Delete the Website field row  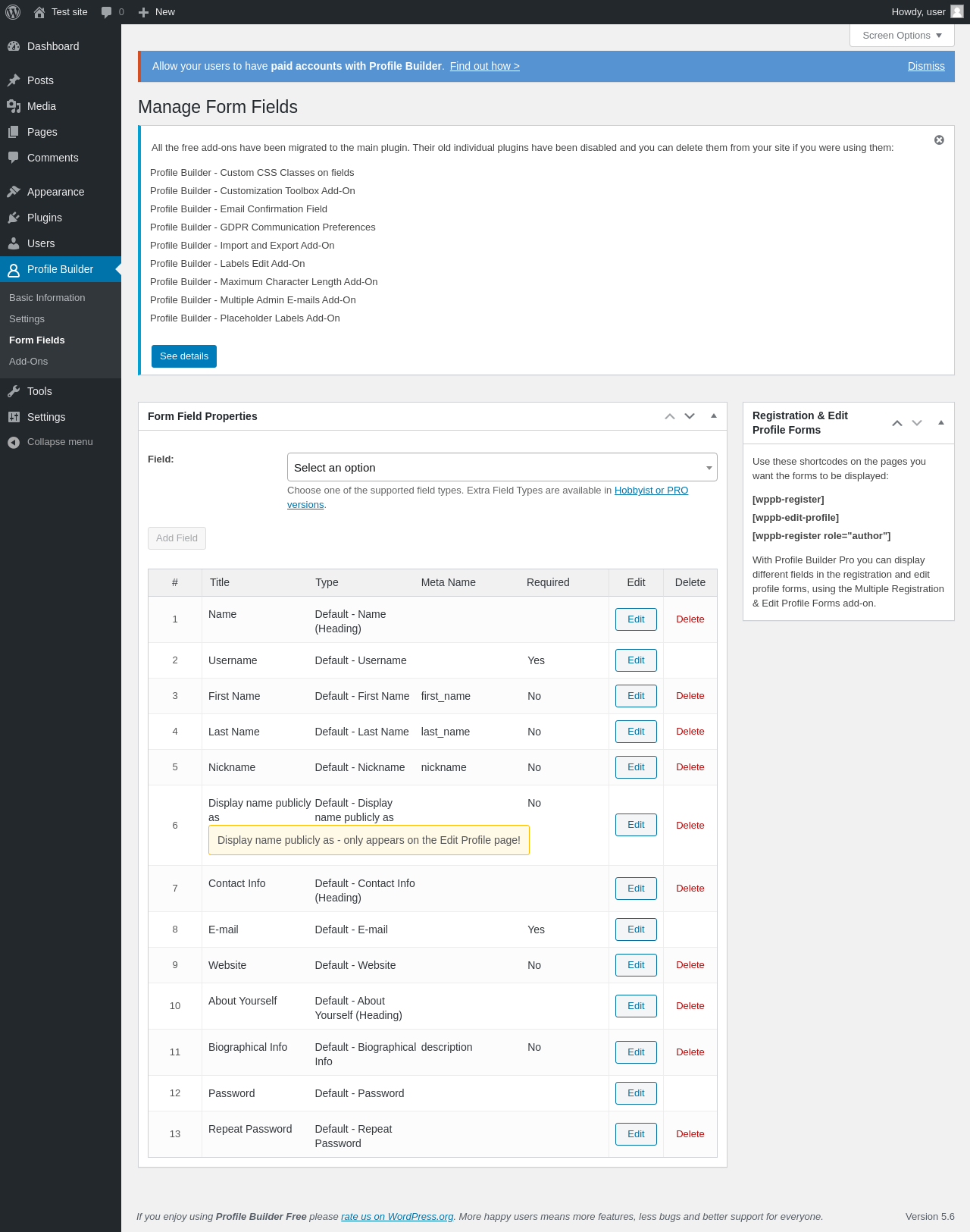(x=690, y=965)
